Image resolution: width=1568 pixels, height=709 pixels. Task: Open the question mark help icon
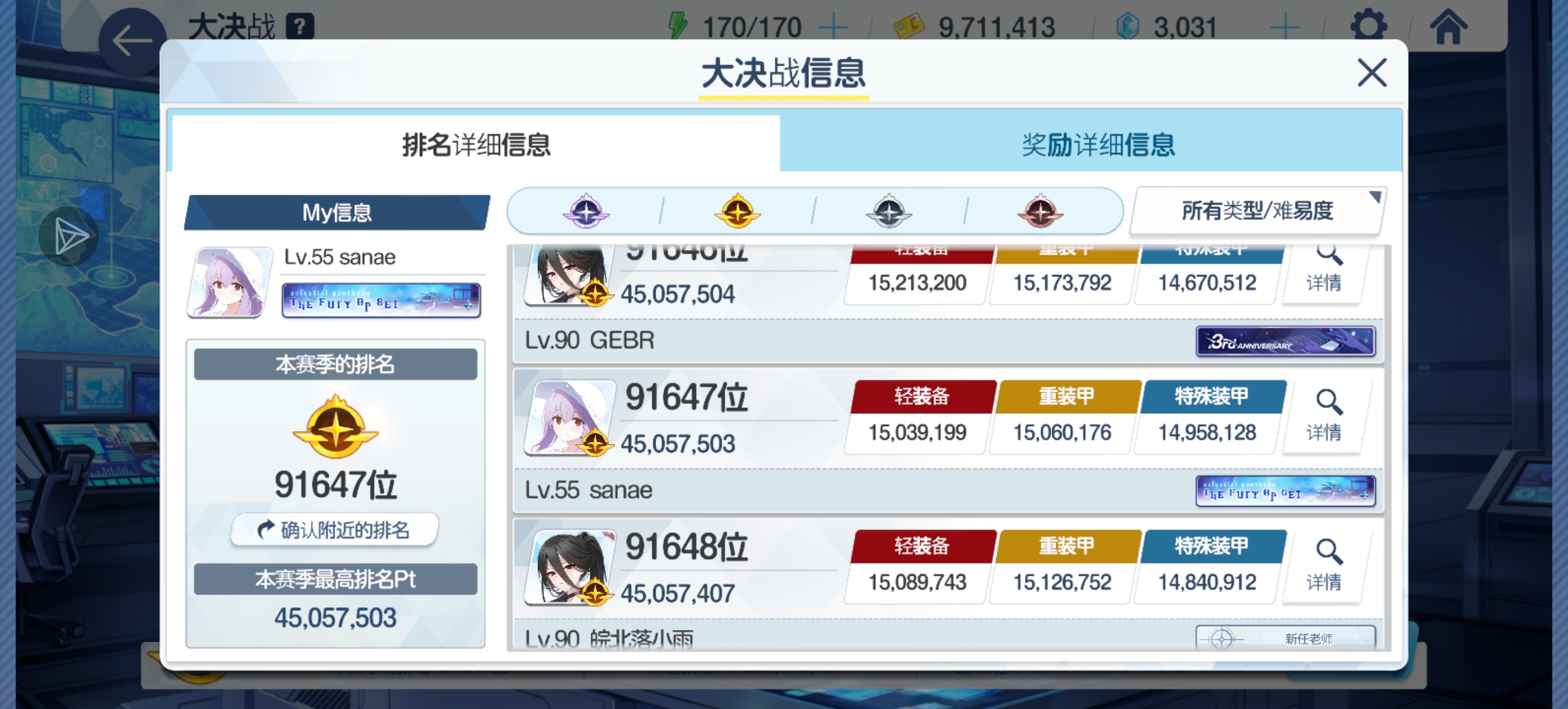300,26
